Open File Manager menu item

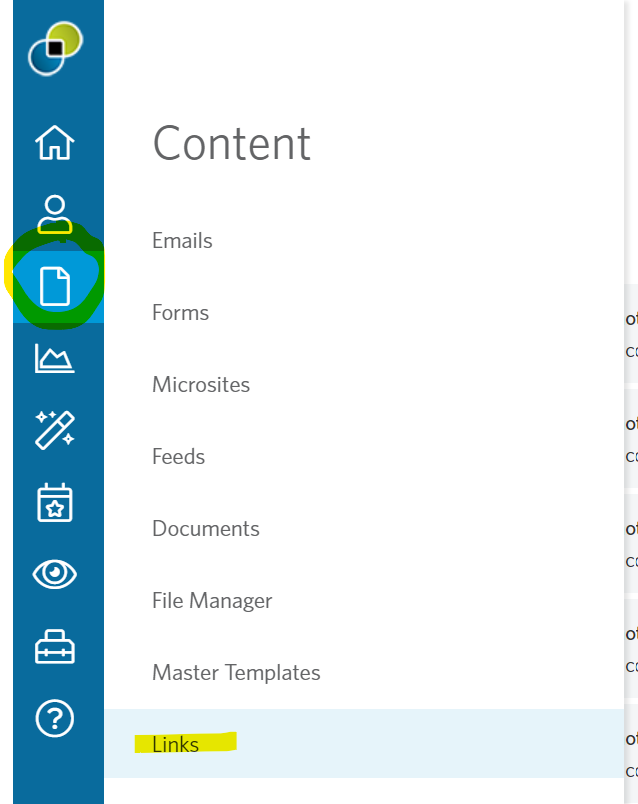point(212,600)
